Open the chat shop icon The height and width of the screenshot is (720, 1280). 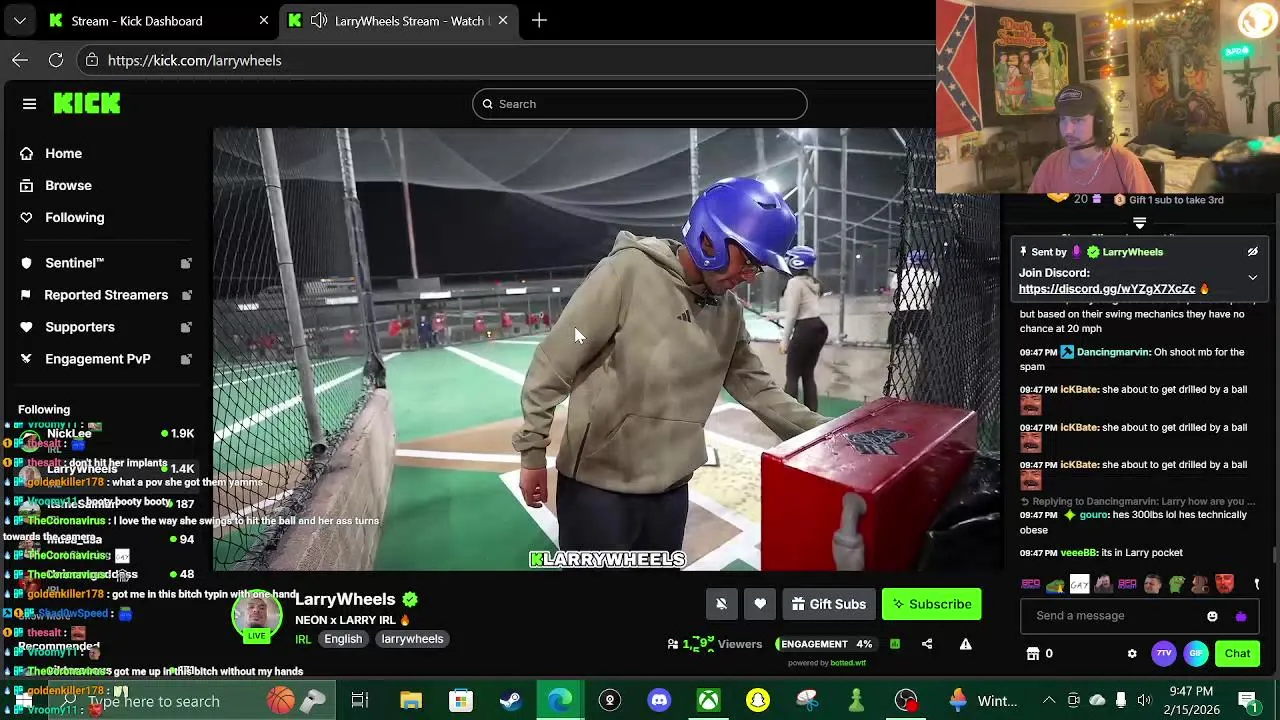(x=1033, y=654)
